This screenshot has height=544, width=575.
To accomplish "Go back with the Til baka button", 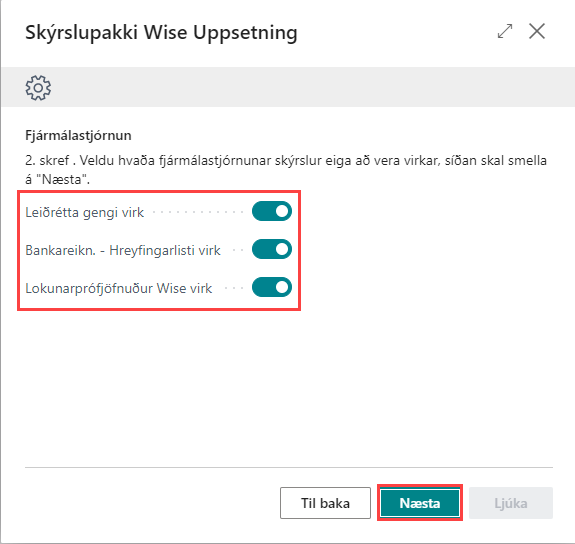I will pos(325,503).
